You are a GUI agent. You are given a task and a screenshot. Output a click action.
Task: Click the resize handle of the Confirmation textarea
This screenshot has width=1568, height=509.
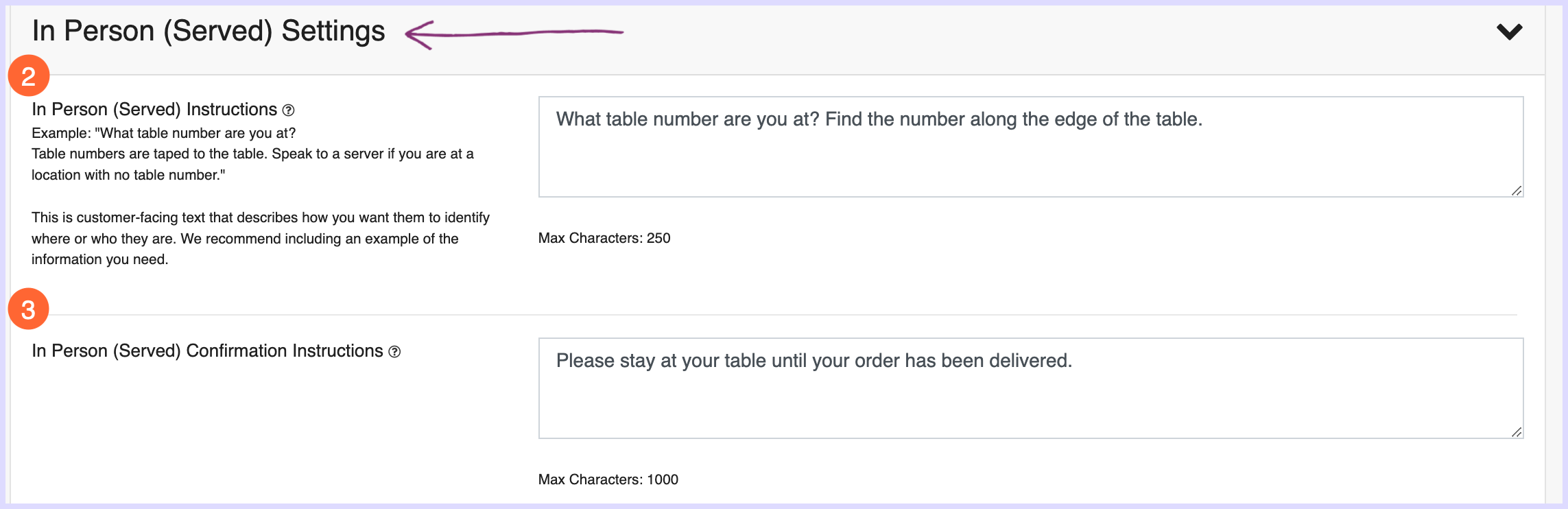tap(1517, 432)
